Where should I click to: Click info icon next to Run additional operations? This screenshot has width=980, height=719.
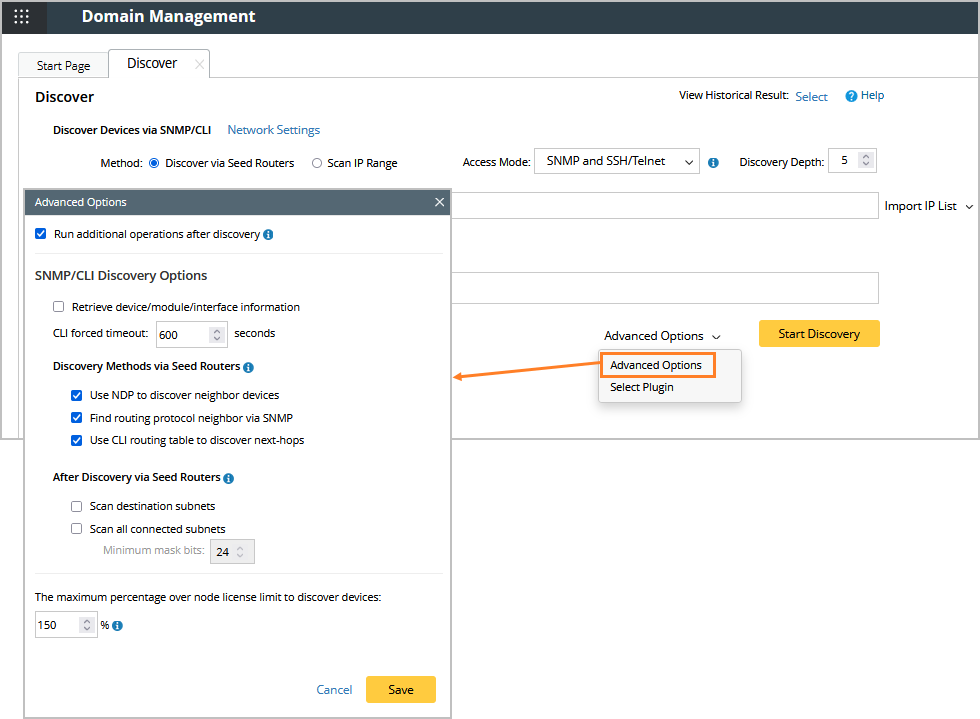click(x=268, y=235)
